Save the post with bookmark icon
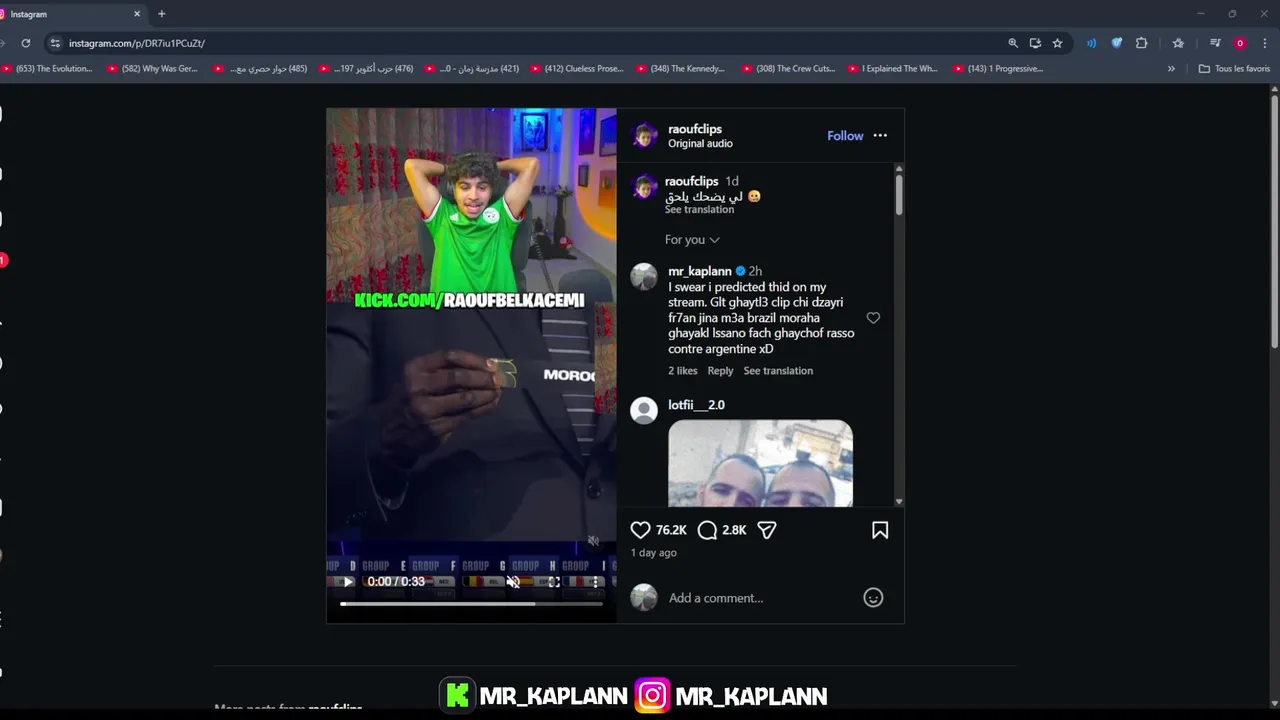 (x=880, y=530)
